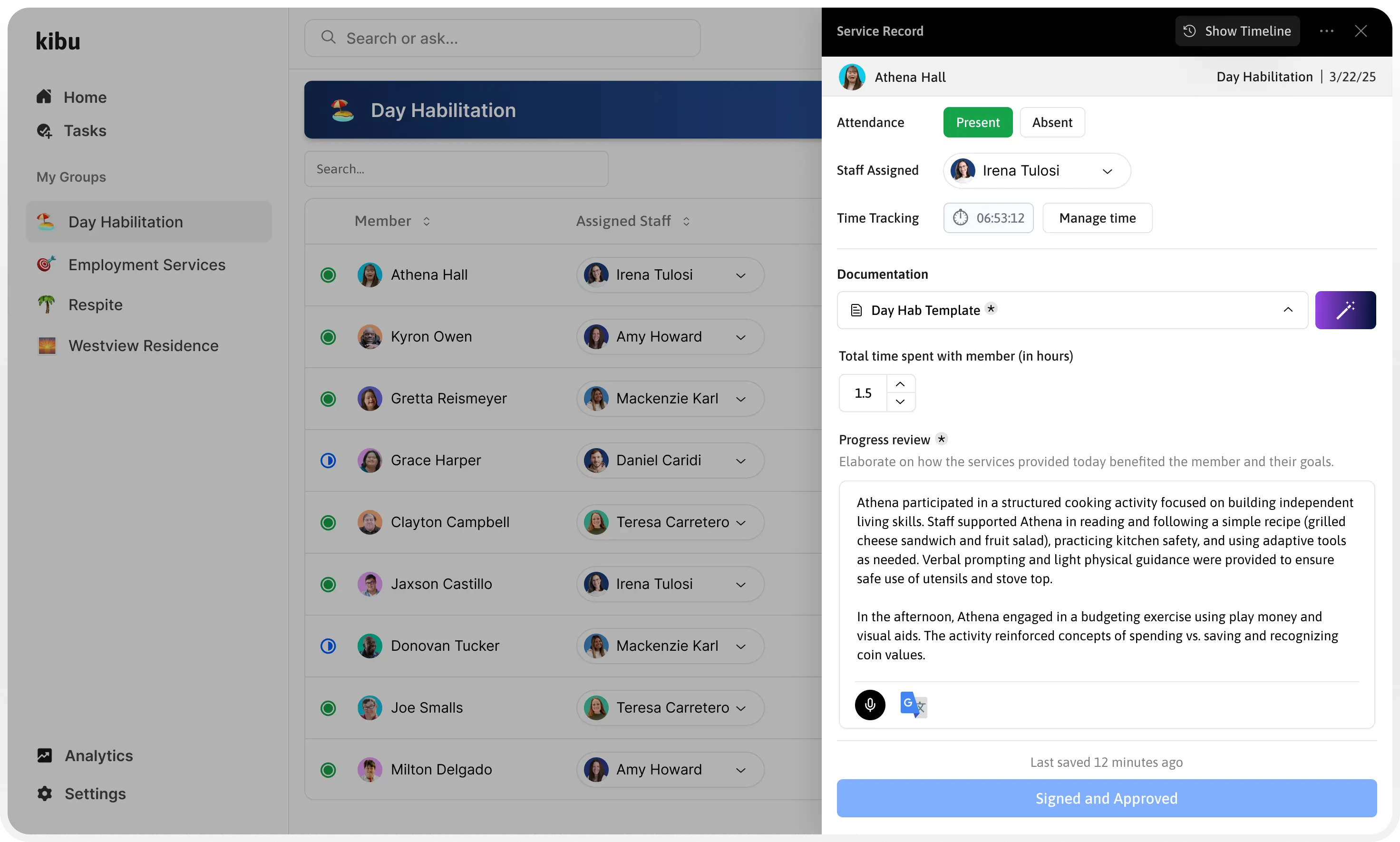Viewport: 1400px width, 842px height.
Task: Click the Google Translate icon
Action: click(x=913, y=705)
